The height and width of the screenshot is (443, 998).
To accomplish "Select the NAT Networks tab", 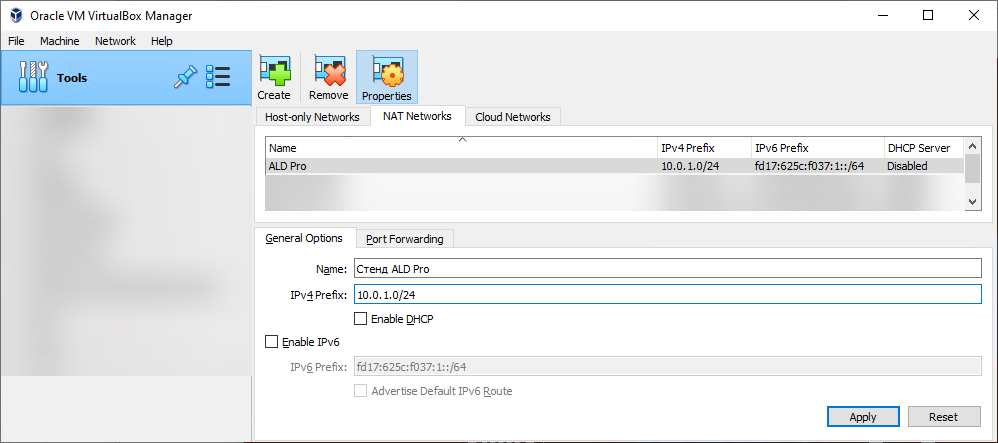I will coord(418,116).
